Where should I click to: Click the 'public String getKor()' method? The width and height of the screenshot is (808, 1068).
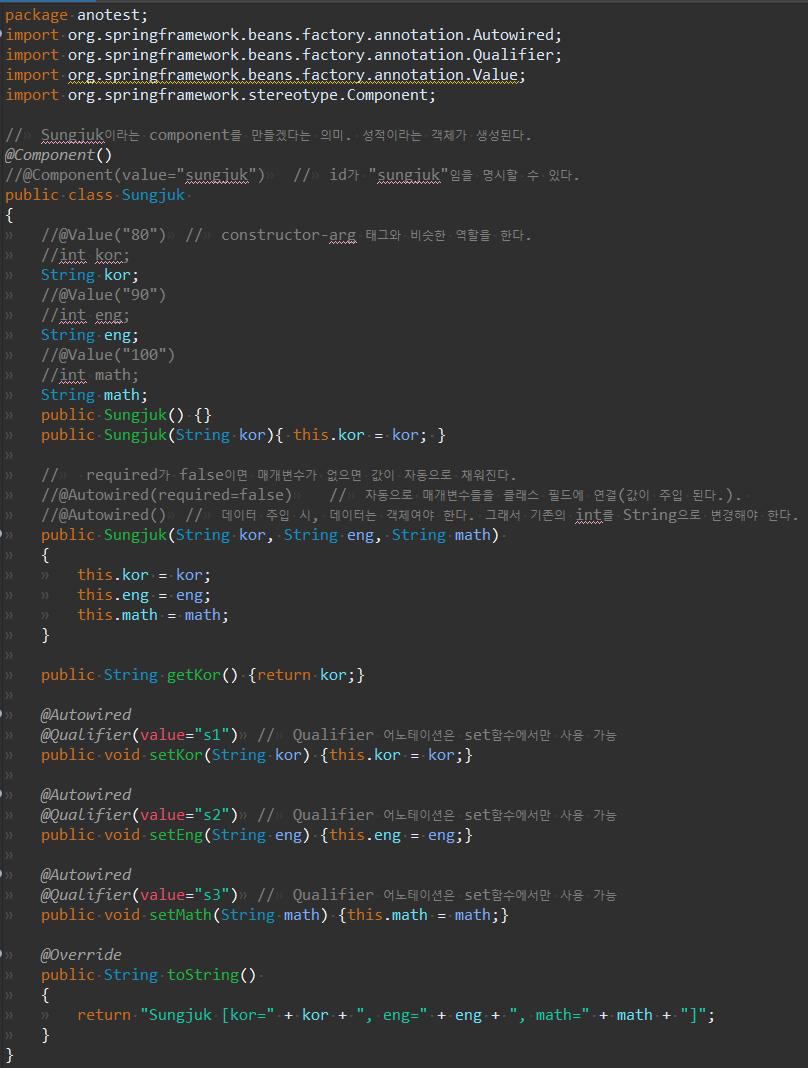203,675
